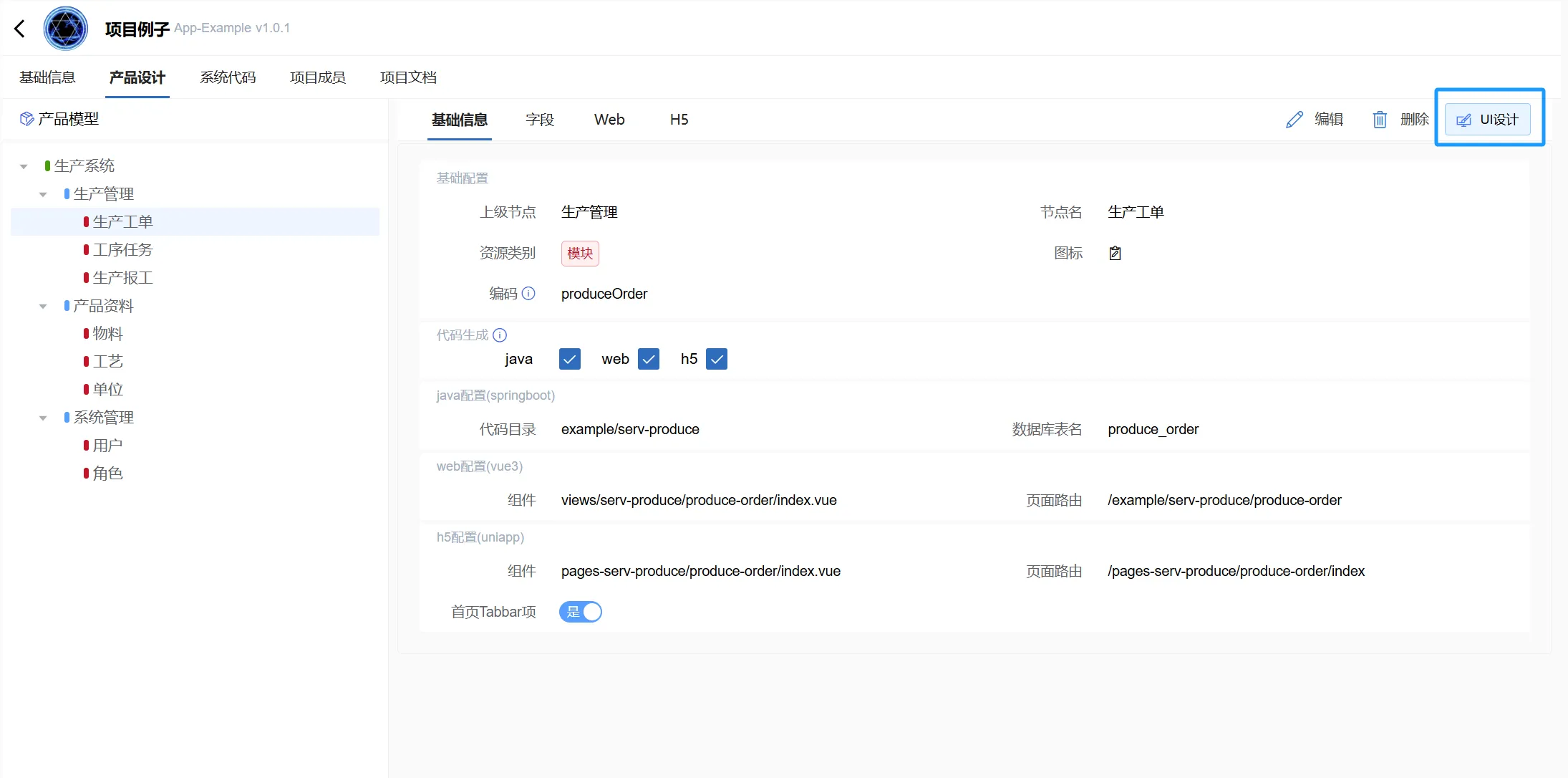Image resolution: width=1568 pixels, height=778 pixels.
Task: Click info icon next to 代码生成
Action: pos(500,335)
